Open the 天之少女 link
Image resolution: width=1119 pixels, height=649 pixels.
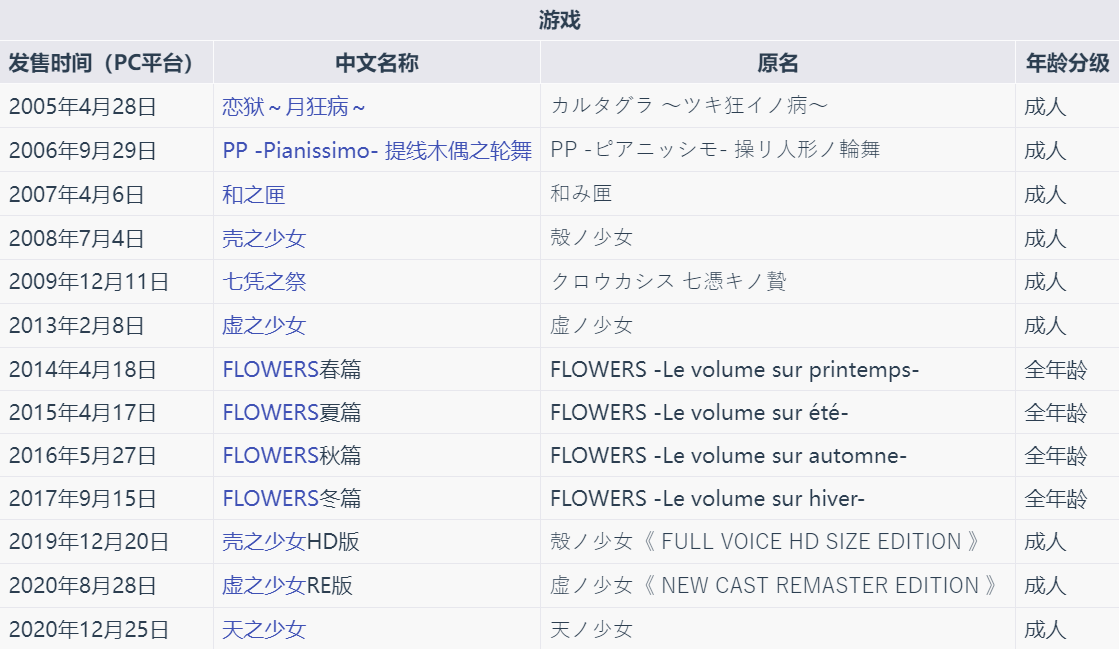(x=264, y=629)
